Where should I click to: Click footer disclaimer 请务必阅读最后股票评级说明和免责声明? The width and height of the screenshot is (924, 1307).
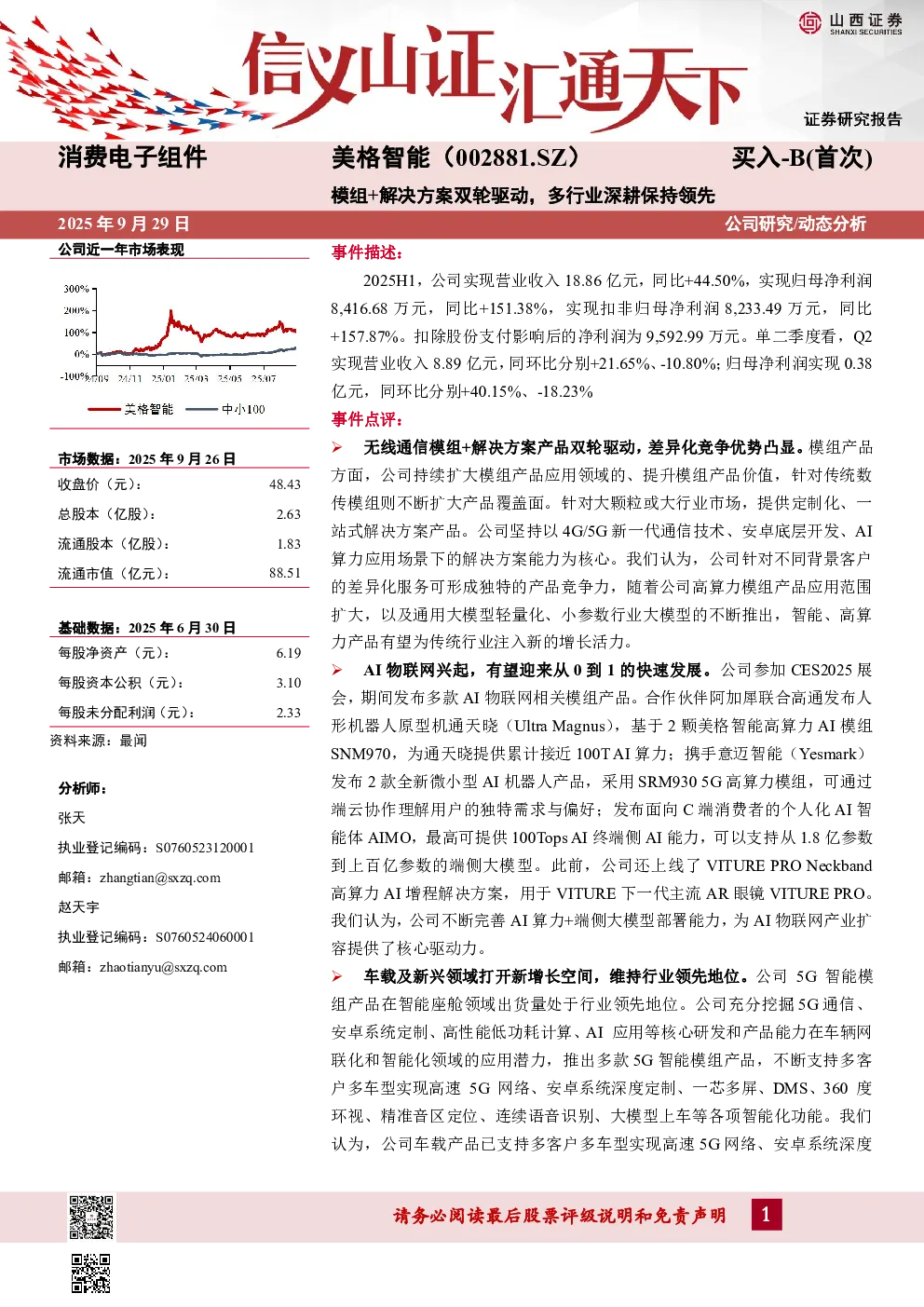[559, 1216]
